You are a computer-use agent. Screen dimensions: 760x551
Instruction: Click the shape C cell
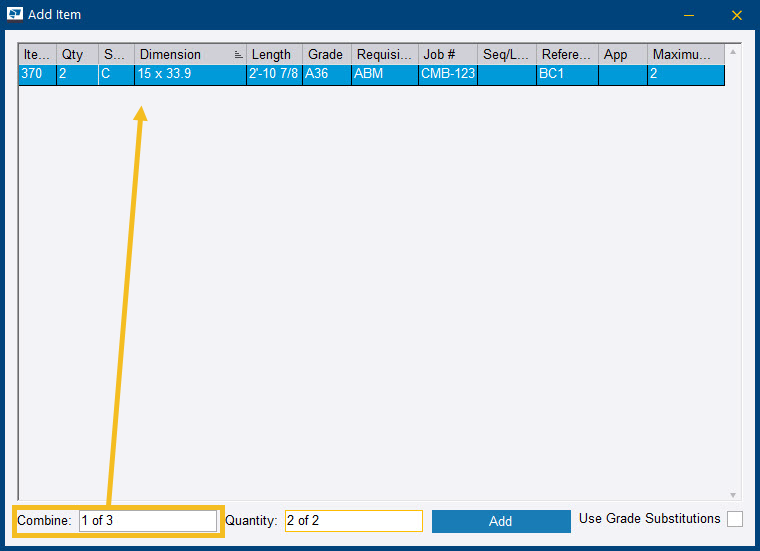point(116,75)
